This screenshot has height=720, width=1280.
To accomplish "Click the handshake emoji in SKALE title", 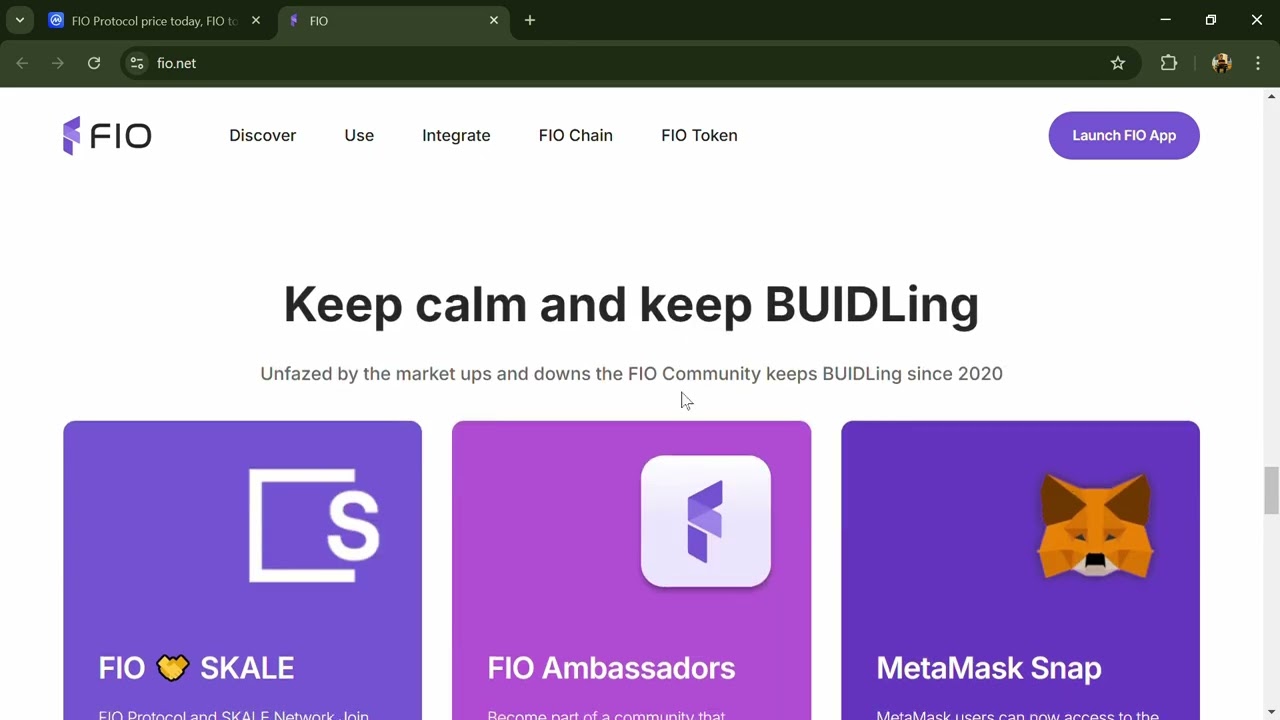I will [x=172, y=668].
